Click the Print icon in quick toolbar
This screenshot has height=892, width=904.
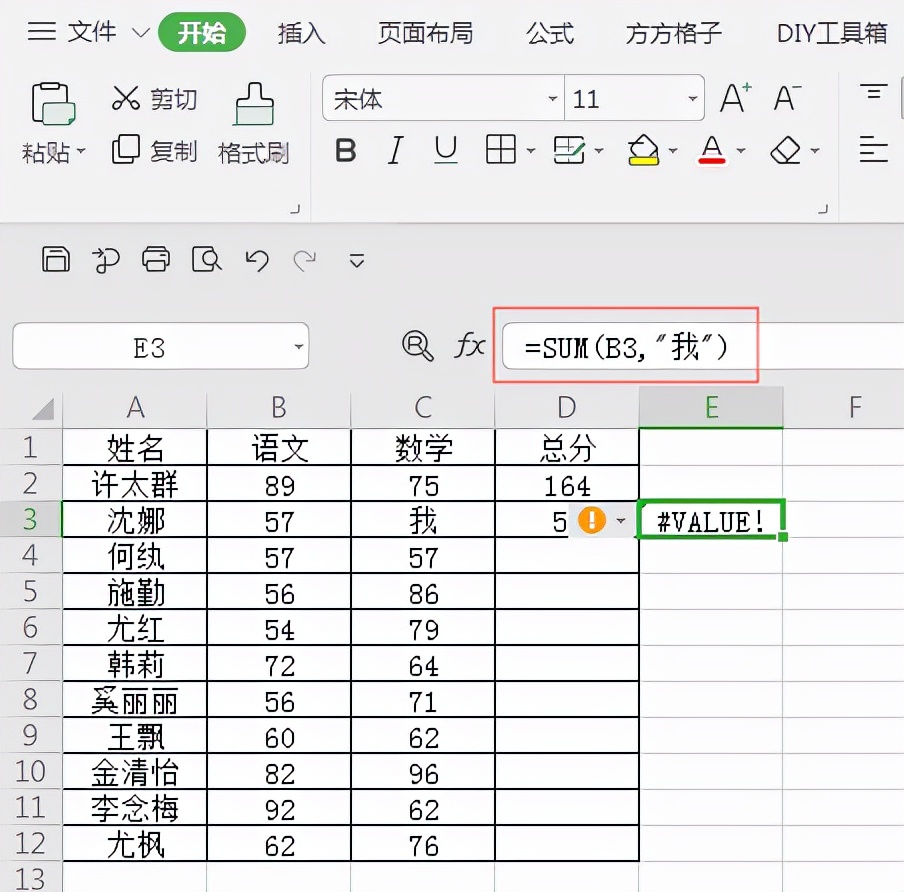[156, 259]
